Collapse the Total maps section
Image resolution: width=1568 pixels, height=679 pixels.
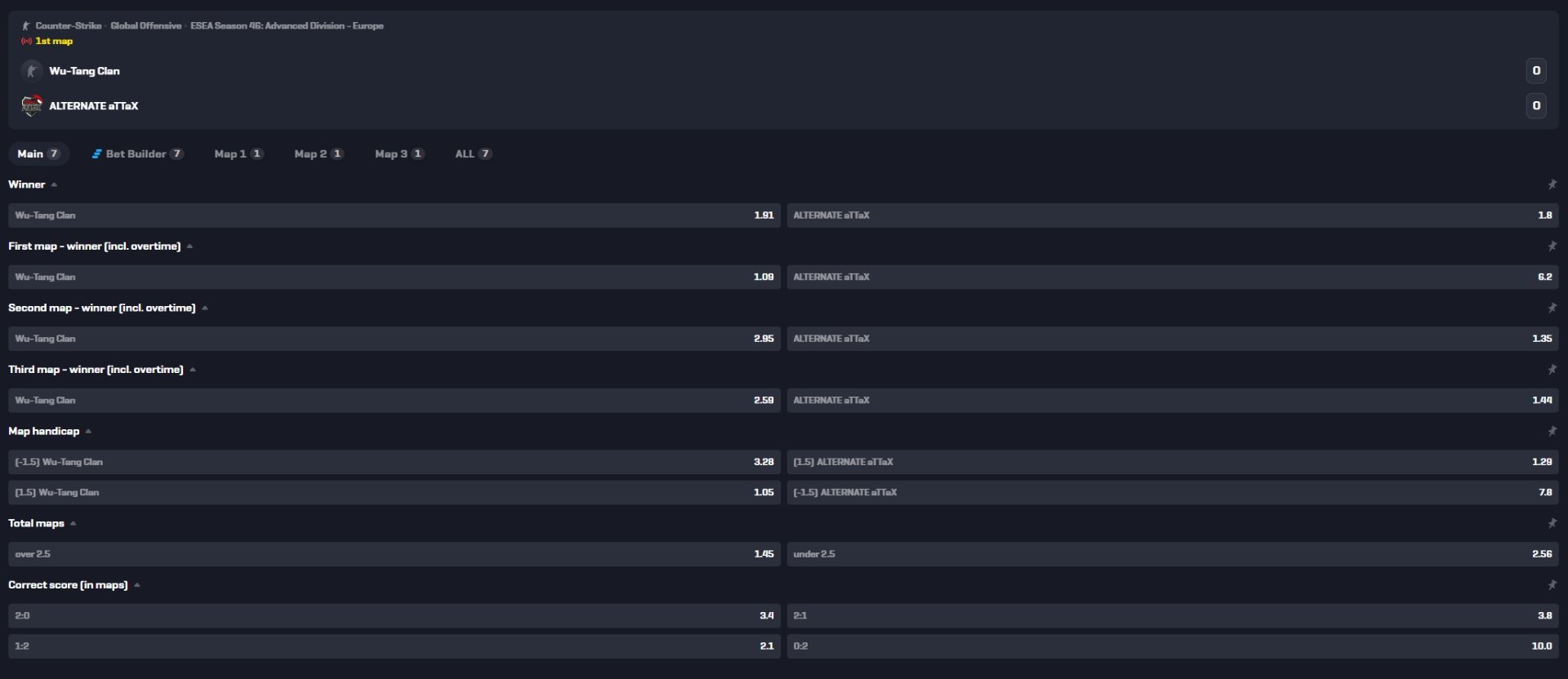coord(73,524)
